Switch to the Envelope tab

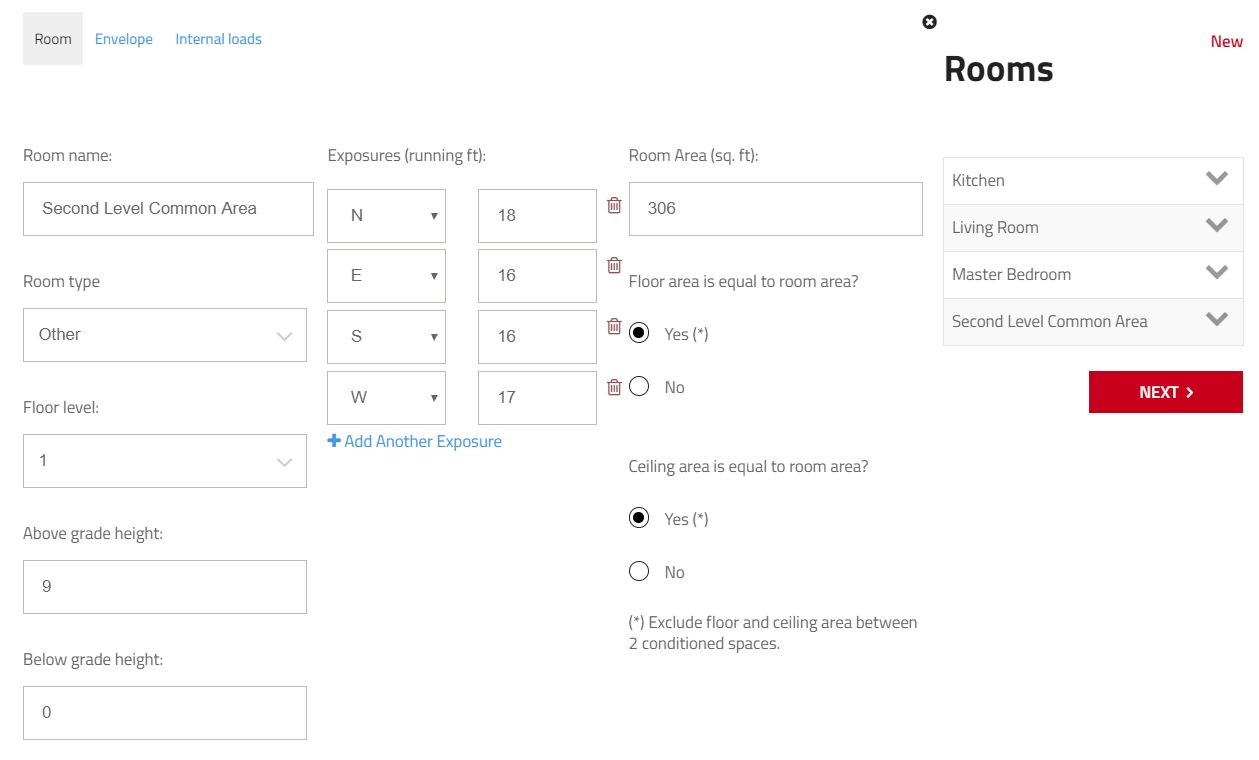tap(124, 39)
